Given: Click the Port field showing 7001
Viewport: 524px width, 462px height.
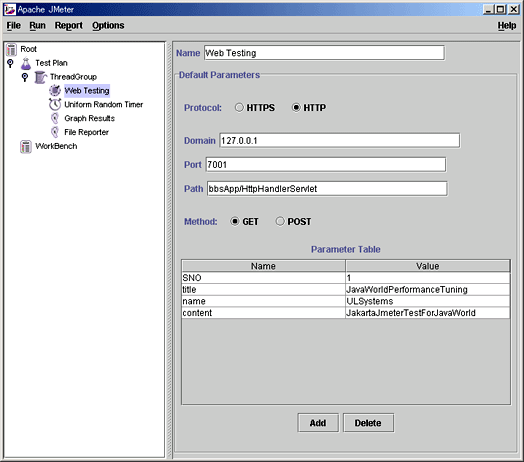Looking at the screenshot, I should (325, 164).
